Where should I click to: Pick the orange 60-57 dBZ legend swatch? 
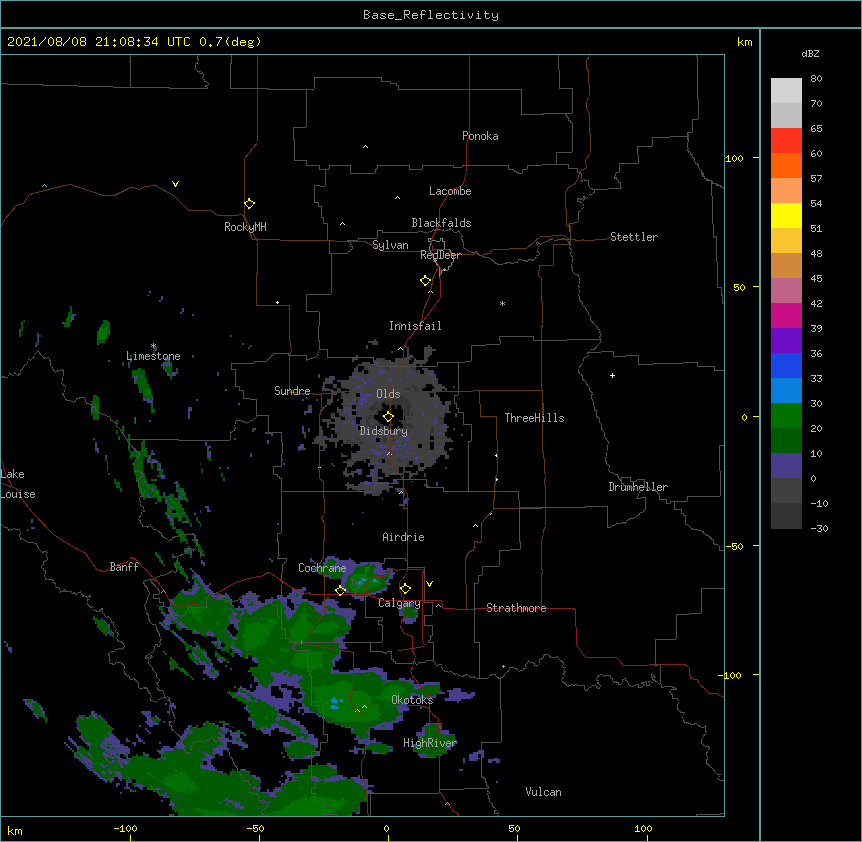tap(786, 166)
